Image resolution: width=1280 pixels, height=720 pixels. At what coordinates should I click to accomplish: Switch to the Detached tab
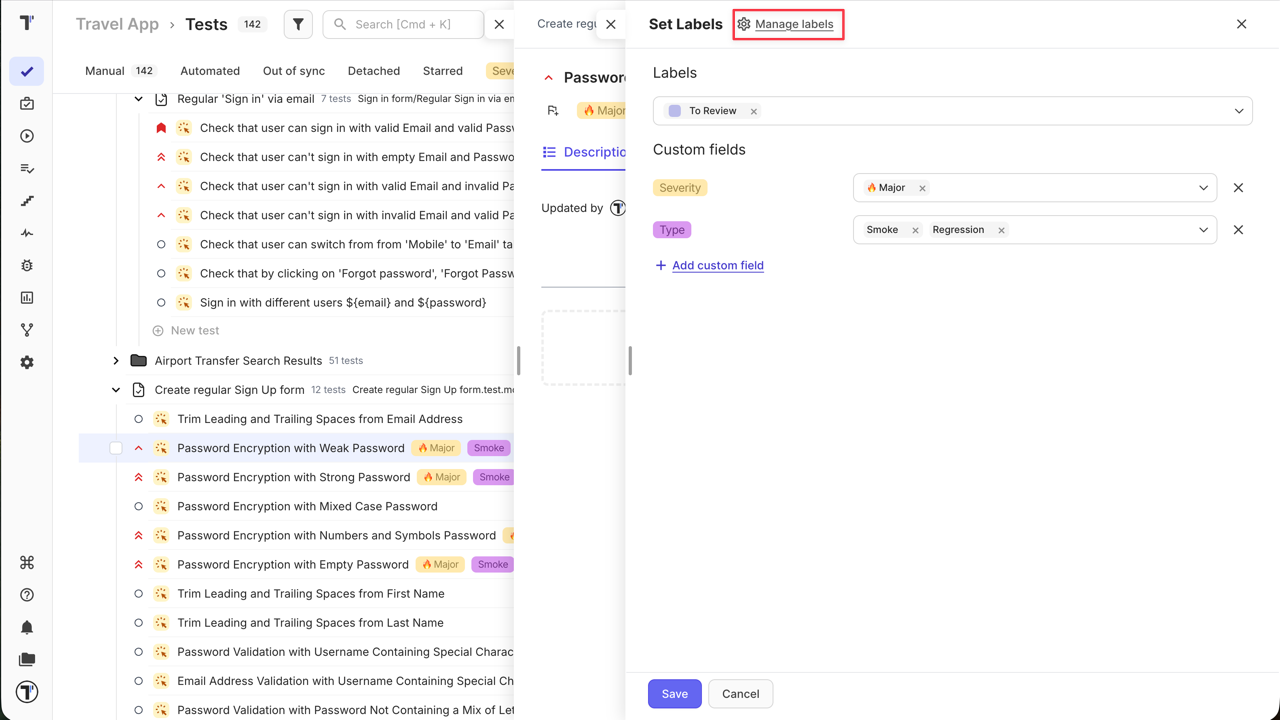click(x=374, y=71)
